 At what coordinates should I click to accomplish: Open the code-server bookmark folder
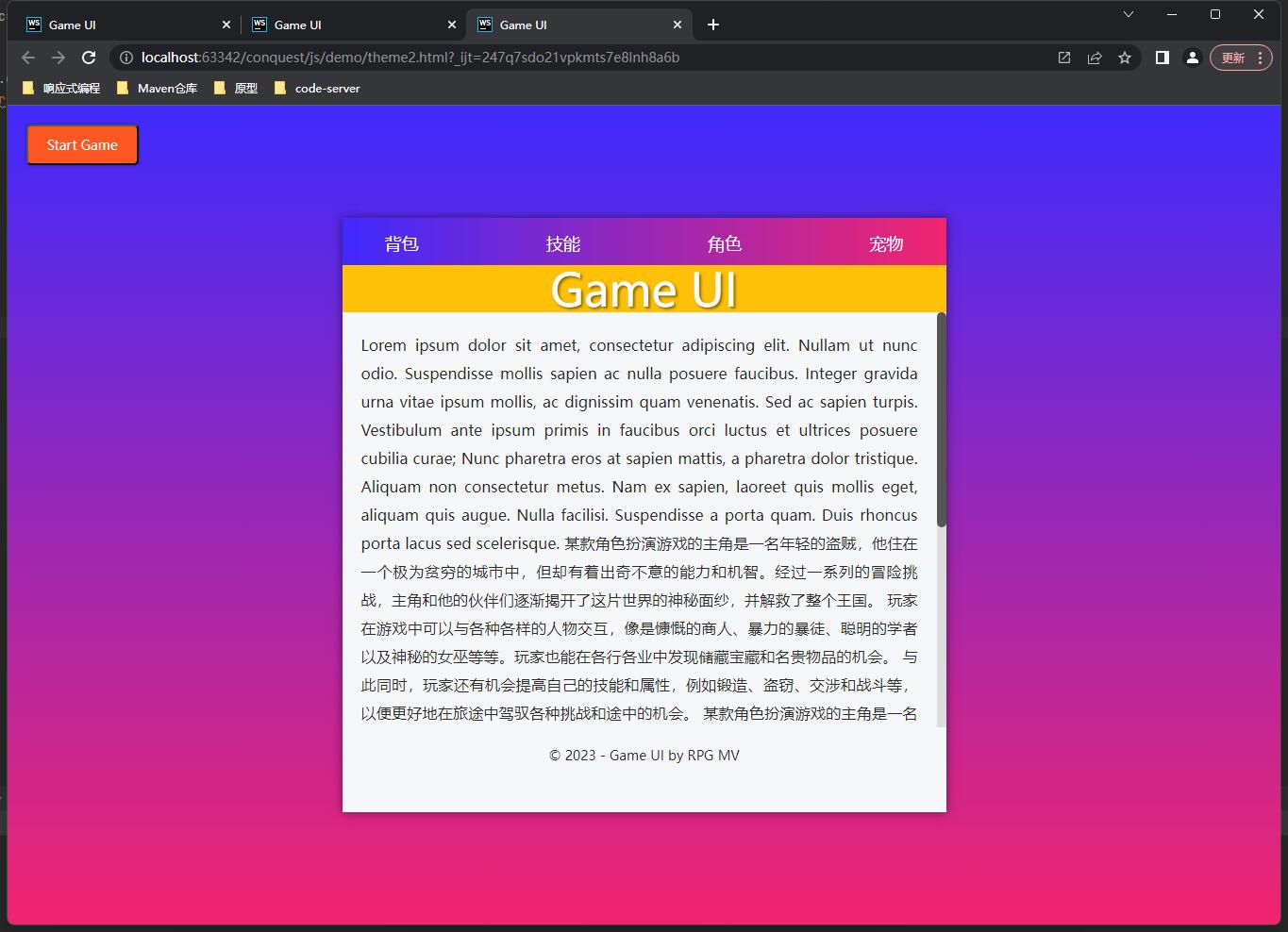[x=317, y=88]
